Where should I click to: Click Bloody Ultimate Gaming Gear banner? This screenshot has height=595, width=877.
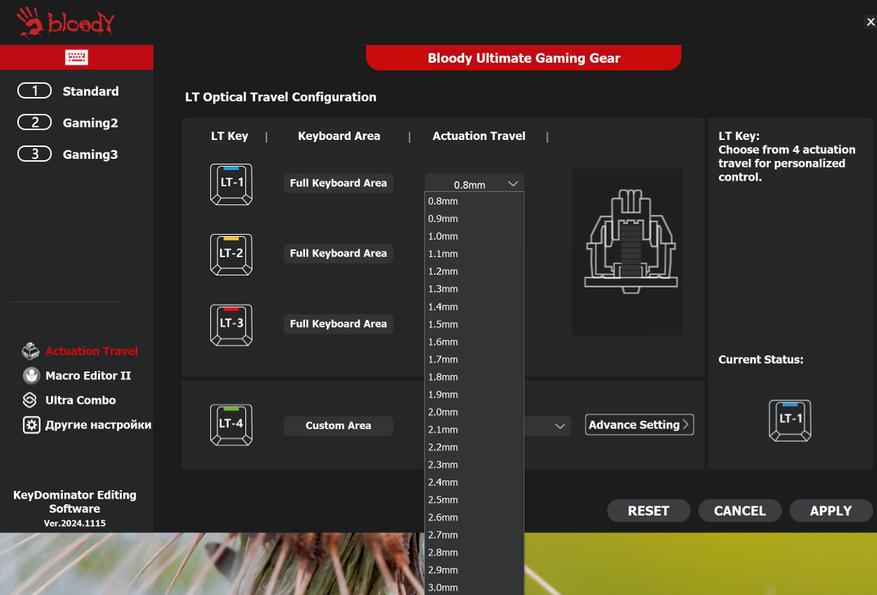point(524,58)
